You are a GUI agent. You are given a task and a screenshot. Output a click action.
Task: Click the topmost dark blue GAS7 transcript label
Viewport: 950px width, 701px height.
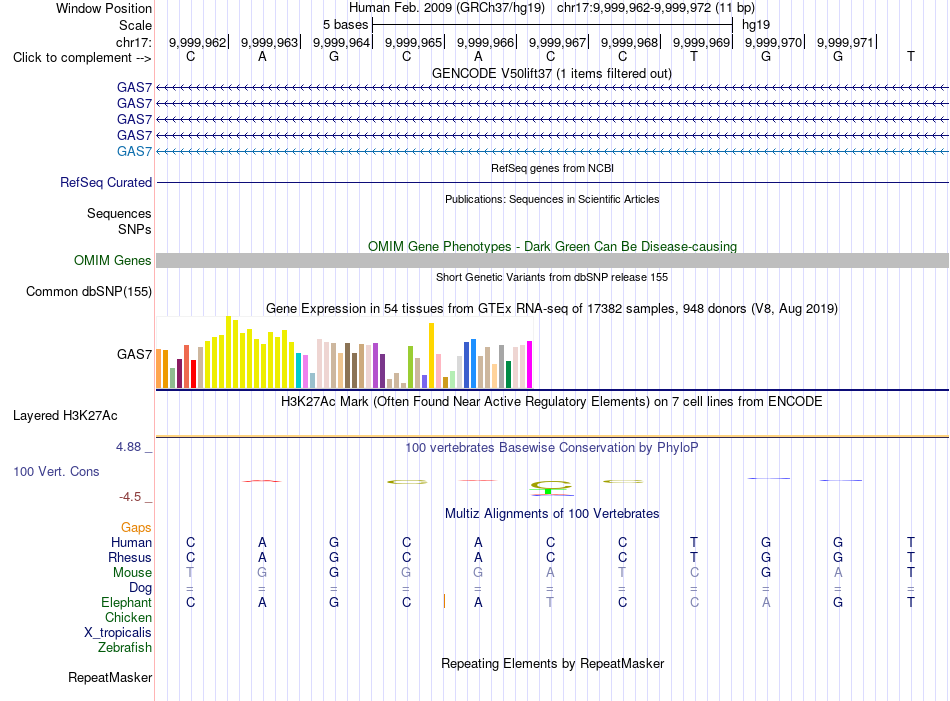click(x=134, y=88)
